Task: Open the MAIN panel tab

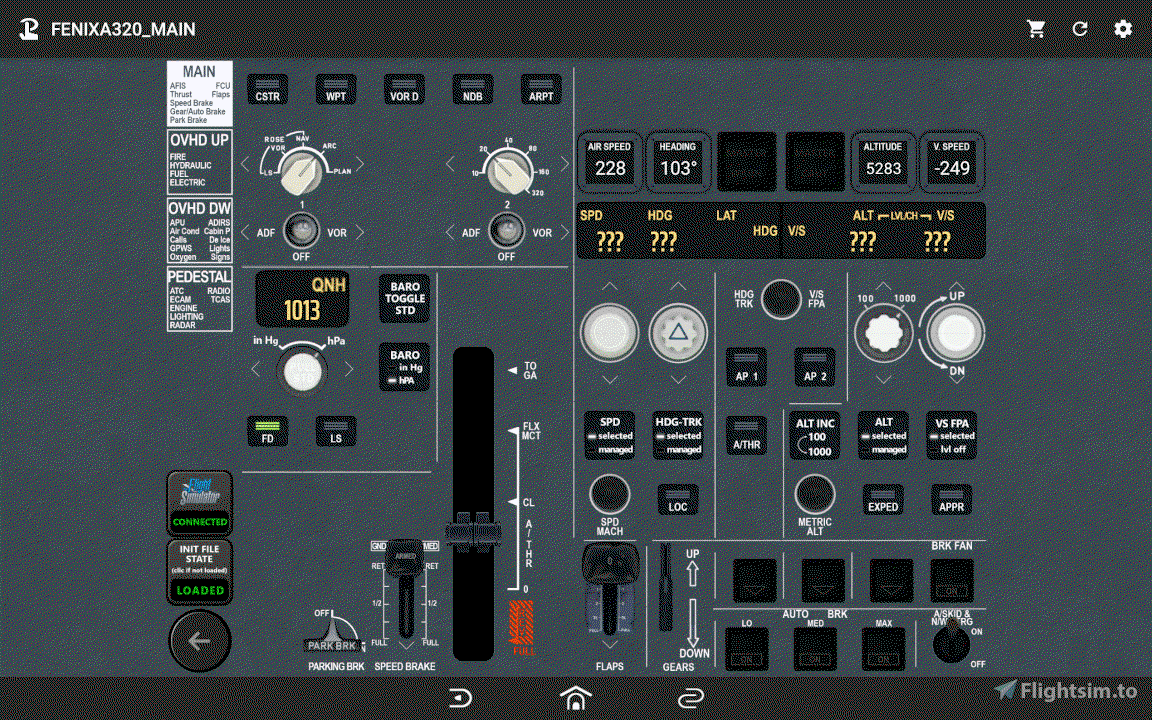Action: (200, 94)
